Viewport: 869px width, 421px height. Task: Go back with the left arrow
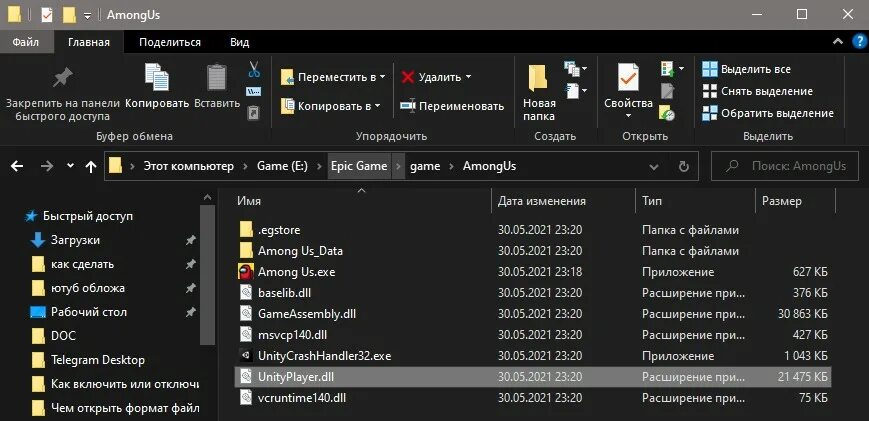17,166
